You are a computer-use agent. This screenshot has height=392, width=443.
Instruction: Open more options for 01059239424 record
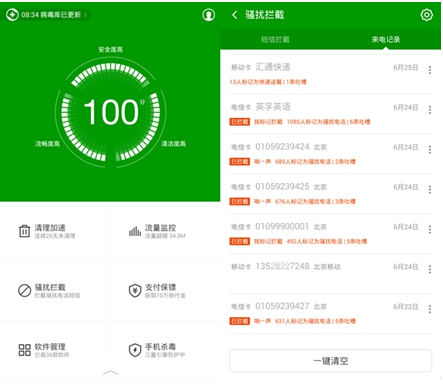pos(430,150)
